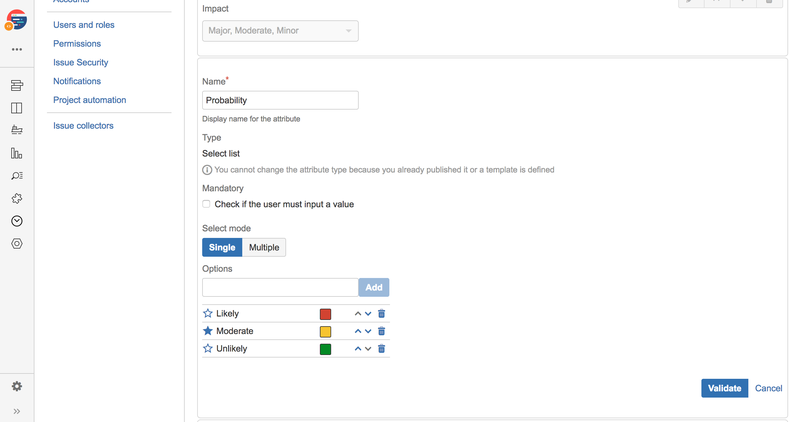This screenshot has height=422, width=800.
Task: Click the yellow color swatch for Moderate
Action: (325, 331)
